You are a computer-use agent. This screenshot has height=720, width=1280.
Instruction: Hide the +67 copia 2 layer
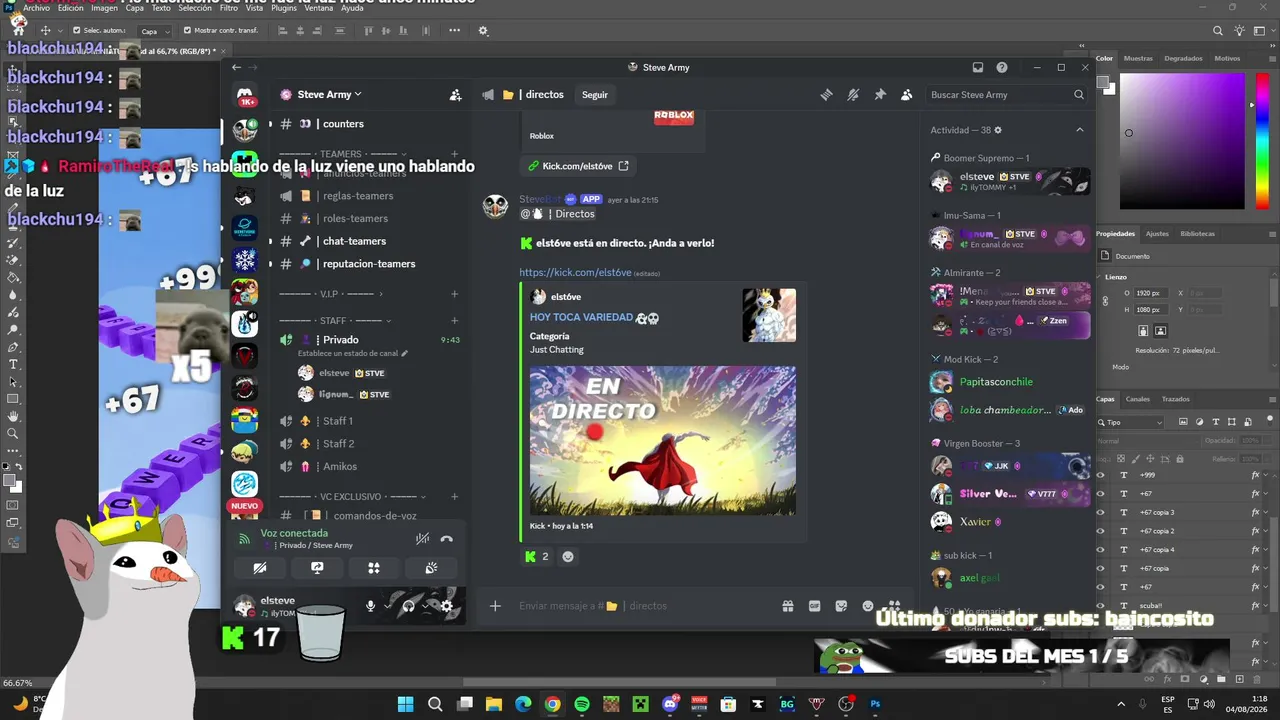[x=1101, y=531]
